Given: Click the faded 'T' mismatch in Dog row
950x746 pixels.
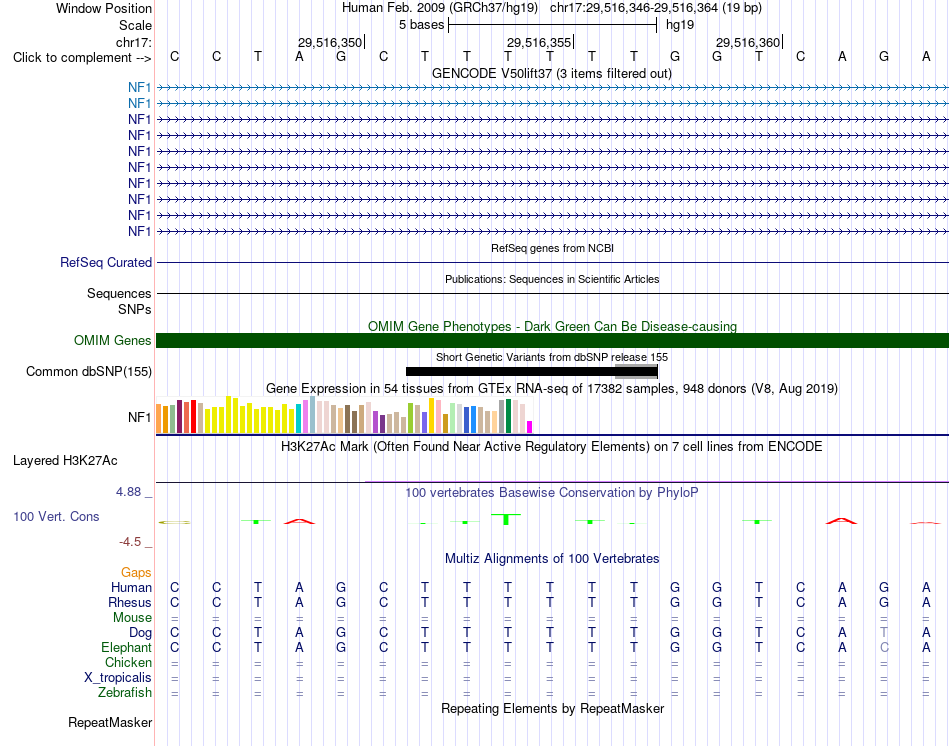Looking at the screenshot, I should point(884,633).
